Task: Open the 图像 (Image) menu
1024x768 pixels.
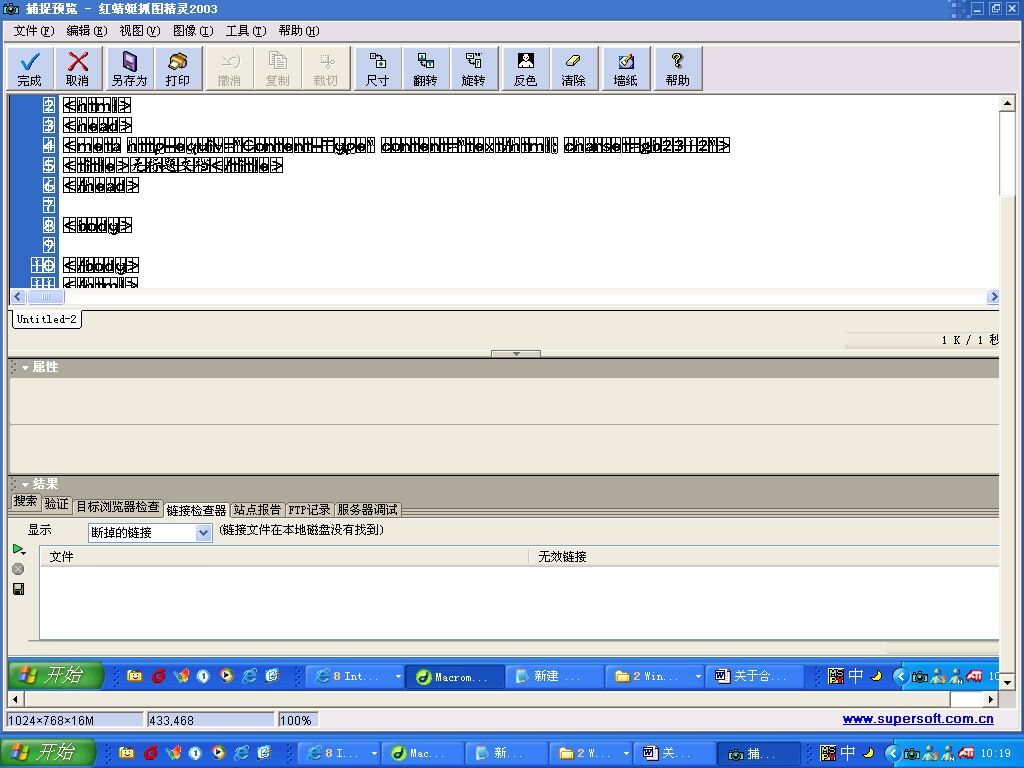Action: [x=193, y=31]
